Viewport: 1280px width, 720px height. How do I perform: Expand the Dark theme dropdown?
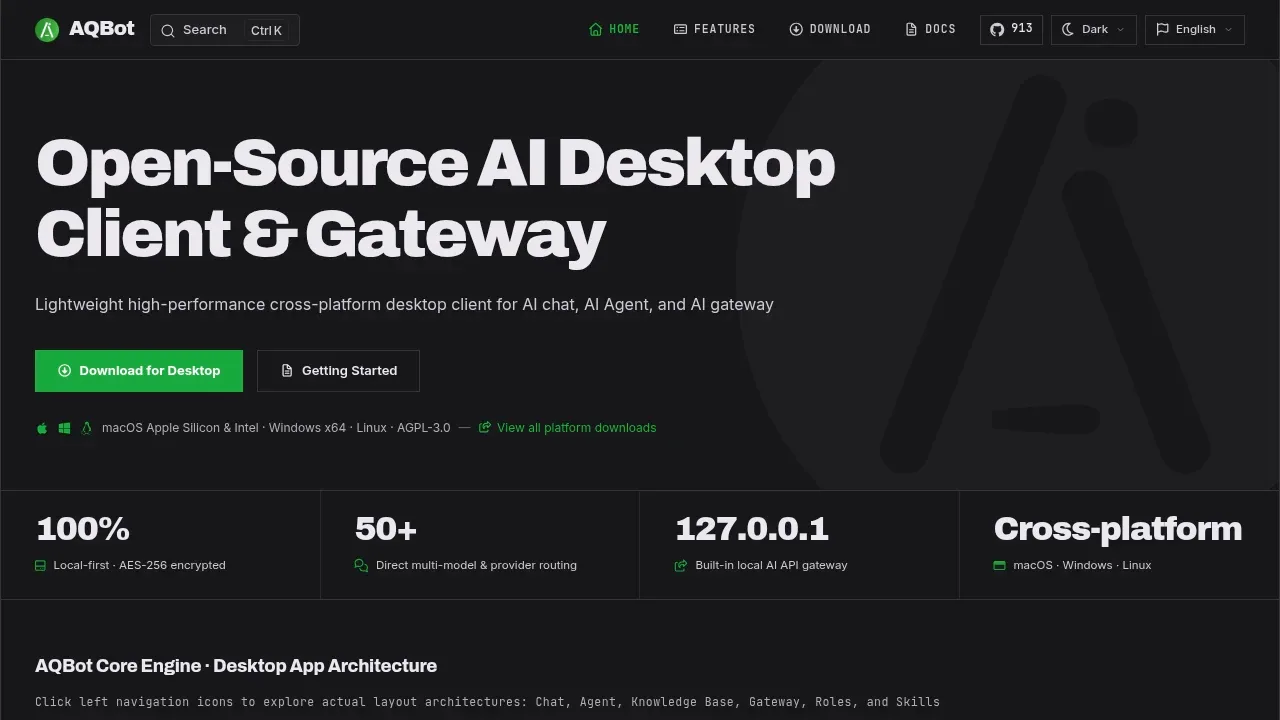coord(1094,29)
